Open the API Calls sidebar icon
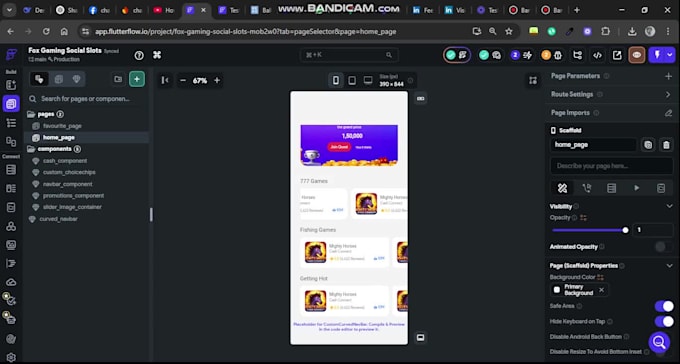Screen dimensions: 680x364 pos(11,226)
